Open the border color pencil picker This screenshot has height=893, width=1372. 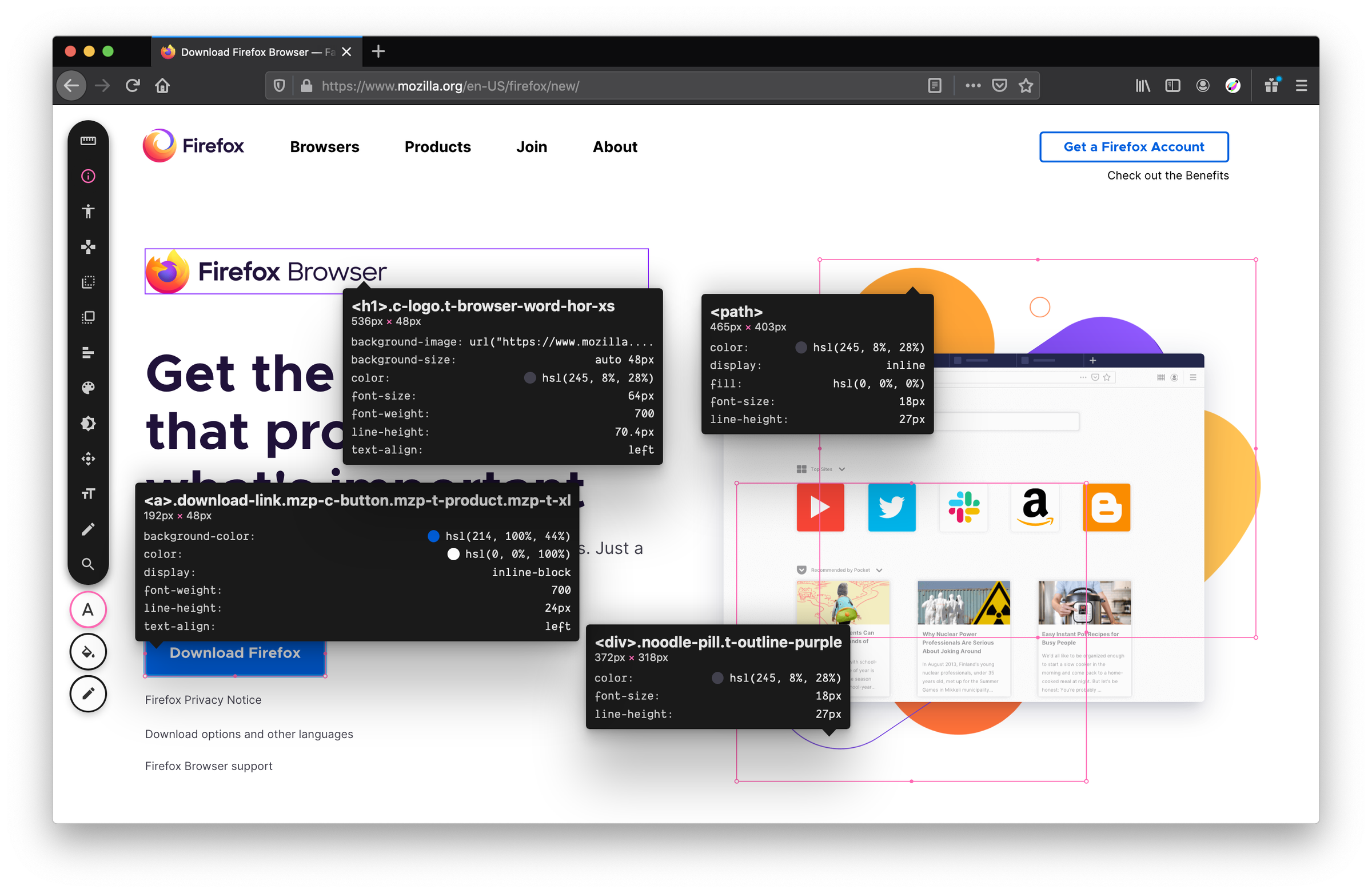pyautogui.click(x=88, y=693)
